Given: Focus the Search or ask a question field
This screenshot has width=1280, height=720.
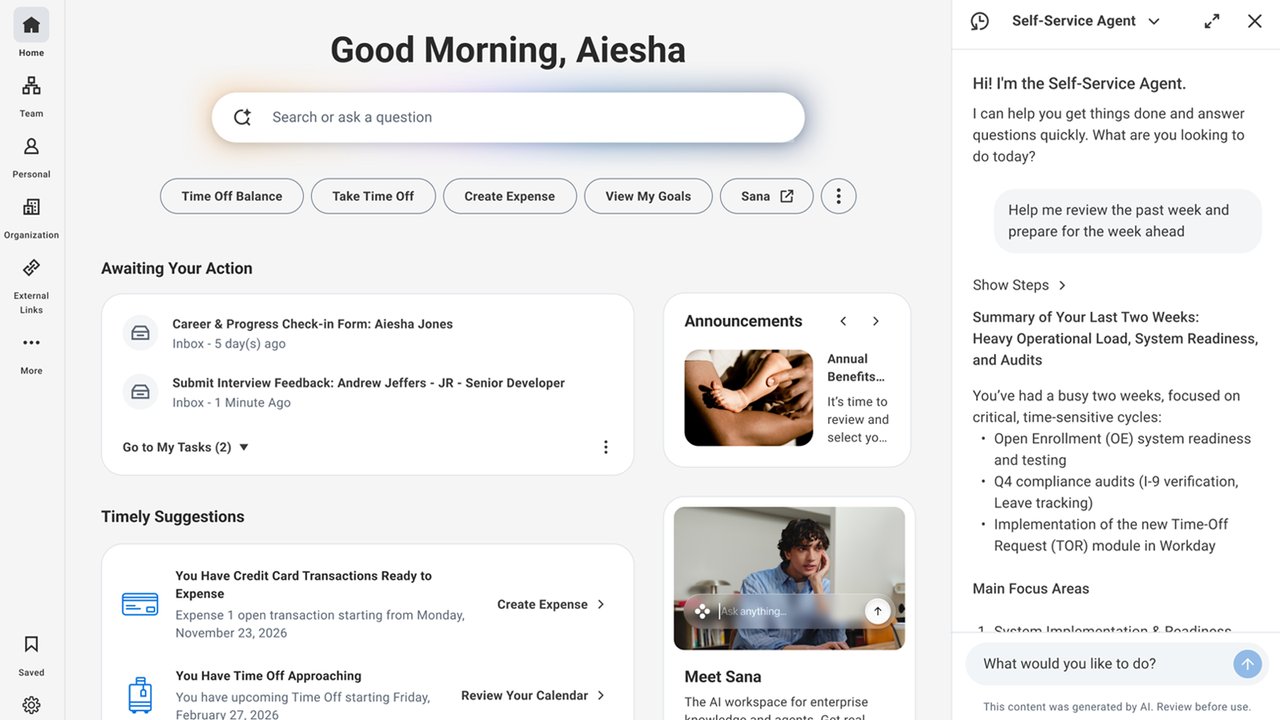Looking at the screenshot, I should (508, 117).
